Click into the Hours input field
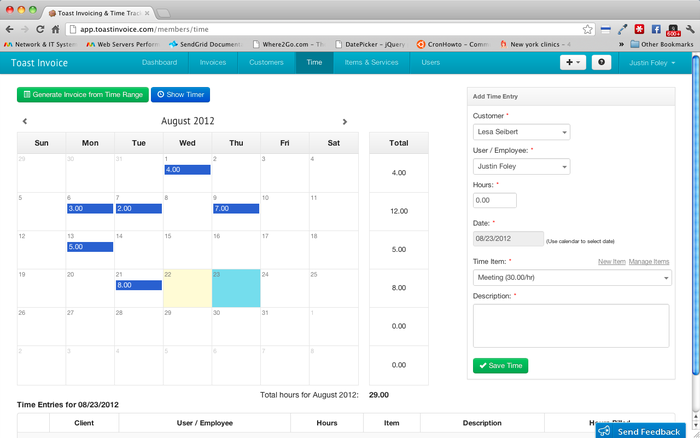The image size is (700, 438). 494,201
